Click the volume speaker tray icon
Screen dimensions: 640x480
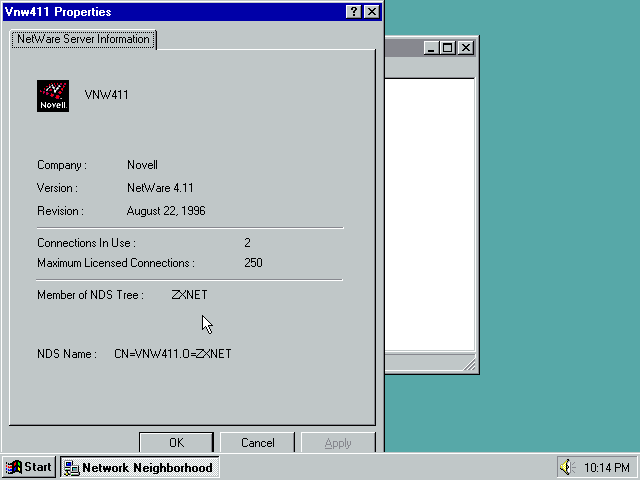coord(567,467)
